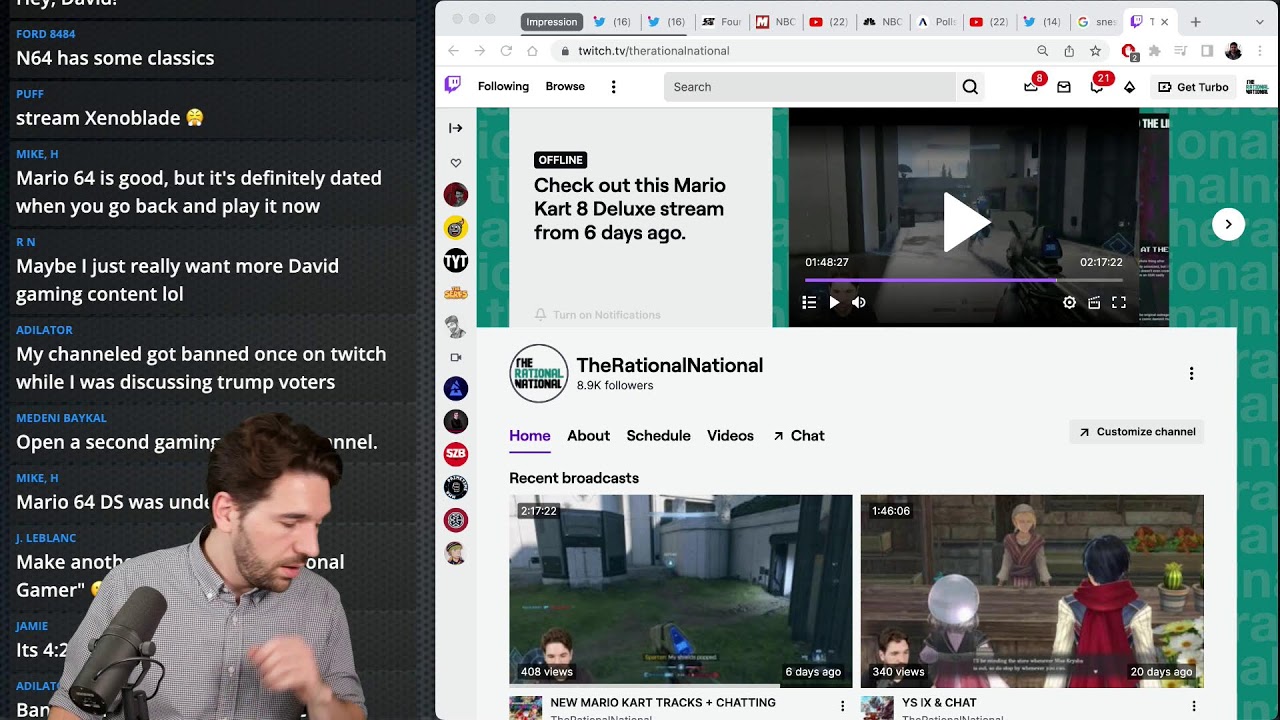
Task: Expand the Chrome tab search chevron
Action: pyautogui.click(x=1260, y=21)
